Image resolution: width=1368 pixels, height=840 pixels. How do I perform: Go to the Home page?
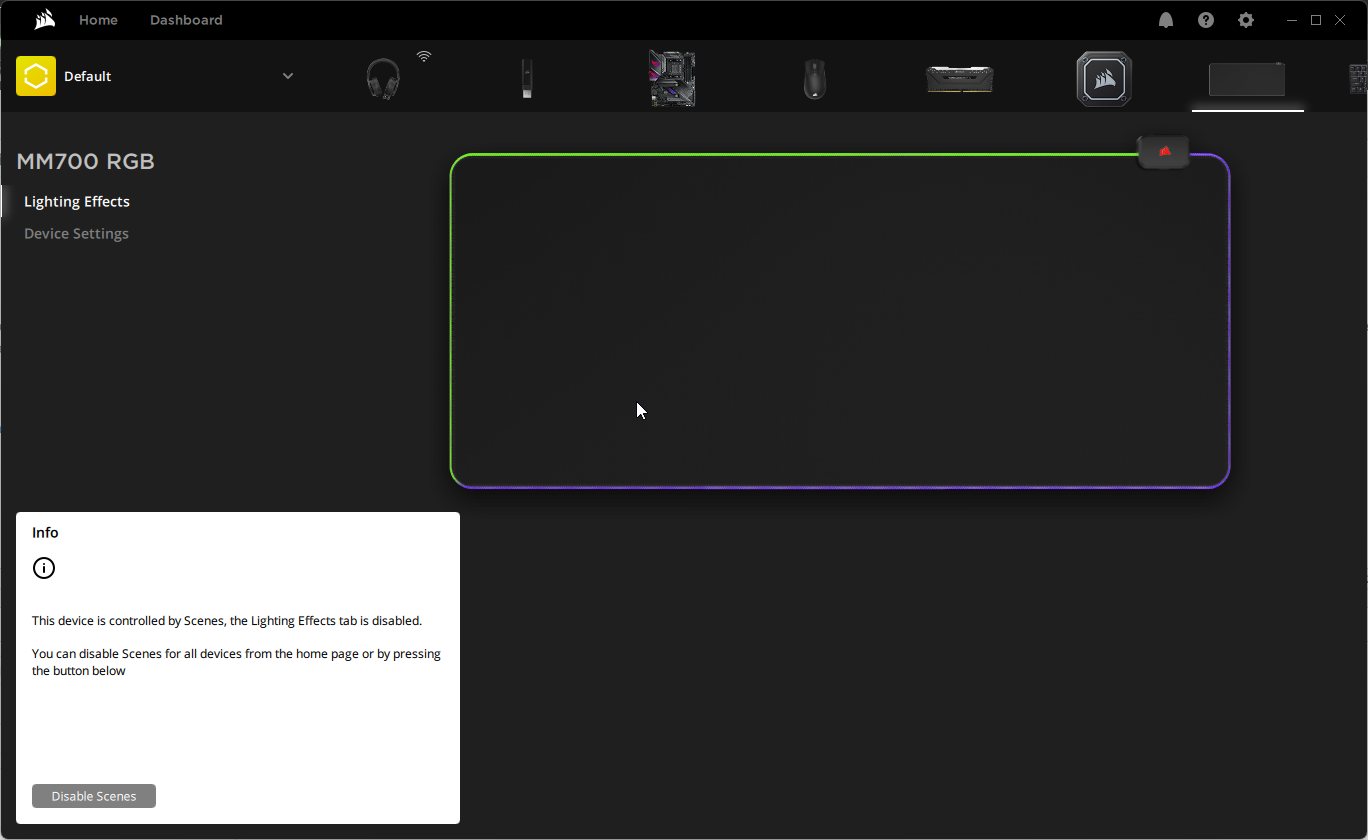(98, 20)
